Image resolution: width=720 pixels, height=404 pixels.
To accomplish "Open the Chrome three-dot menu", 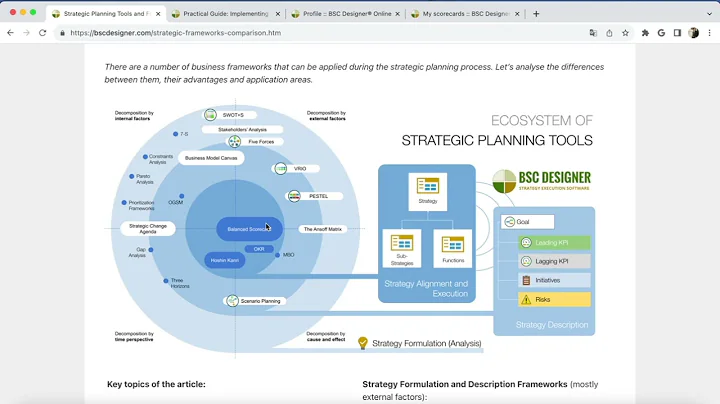I will point(709,33).
